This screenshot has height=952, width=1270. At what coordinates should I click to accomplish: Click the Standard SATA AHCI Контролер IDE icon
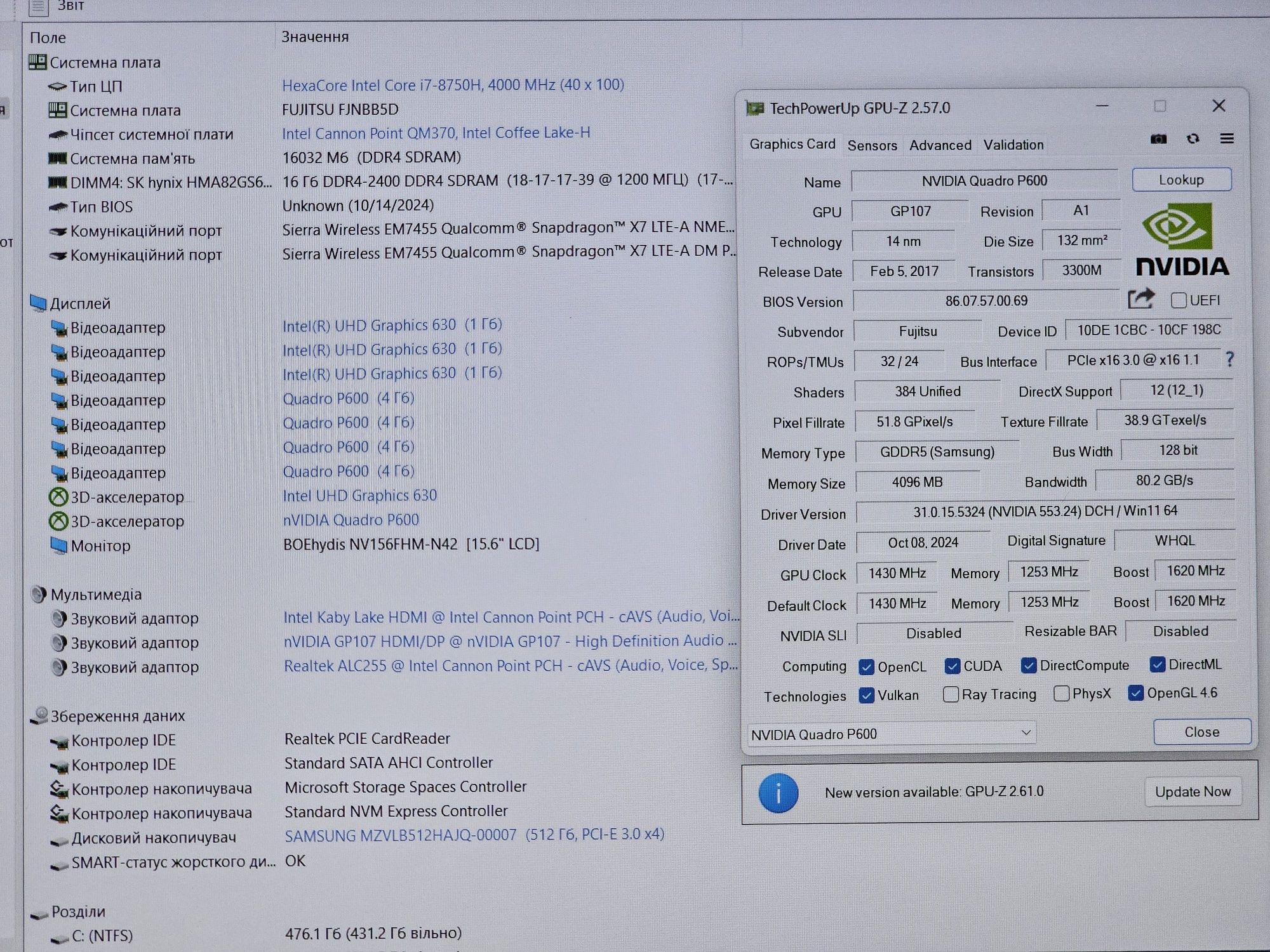point(60,766)
